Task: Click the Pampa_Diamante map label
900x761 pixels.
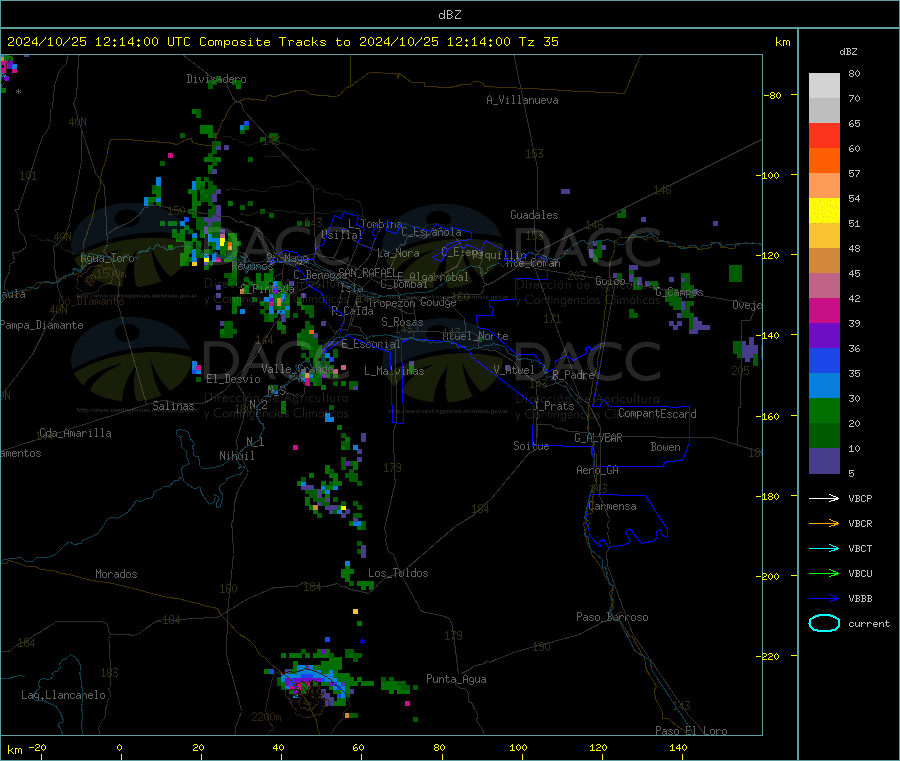Action: [x=42, y=325]
